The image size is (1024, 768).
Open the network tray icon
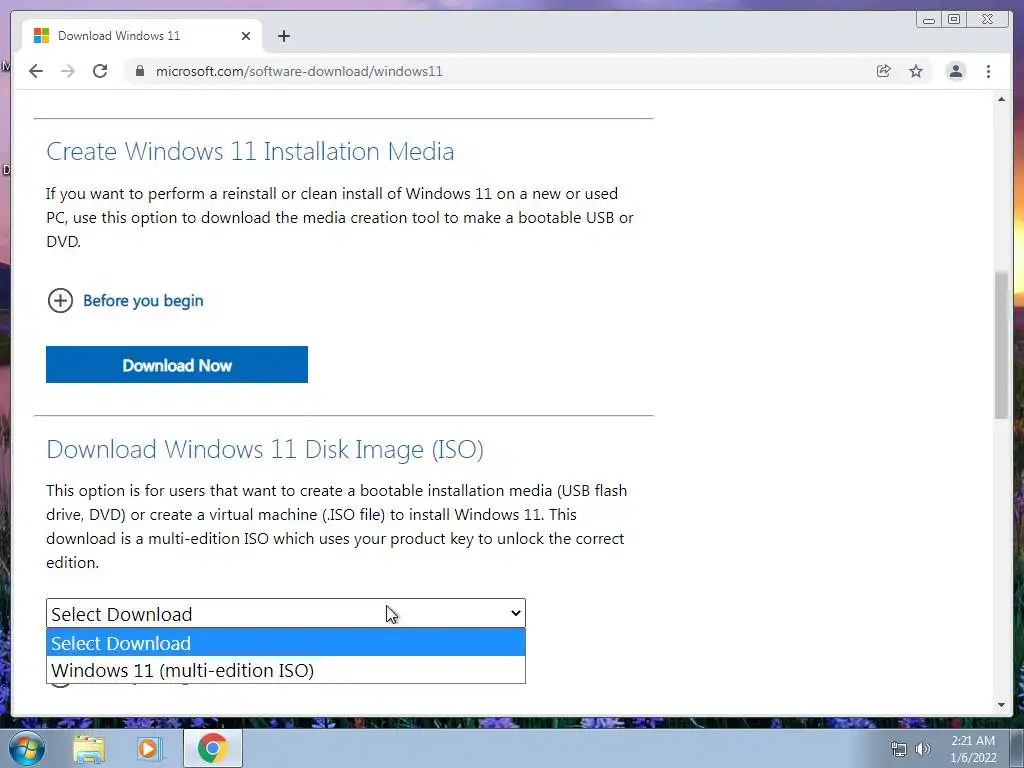point(899,749)
